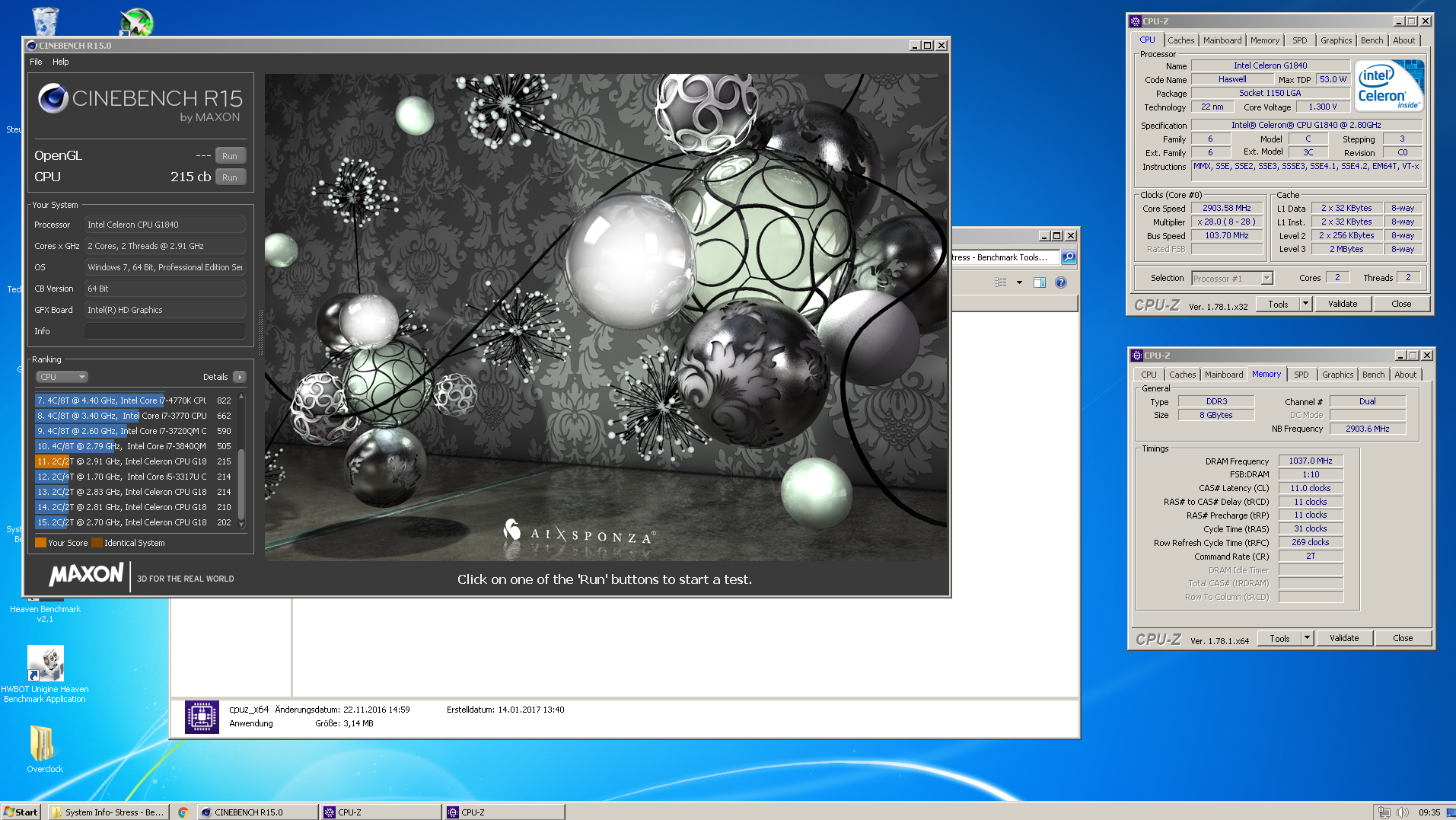The image size is (1456, 820).
Task: Click Validate in upper CPU-Z window
Action: pos(1343,304)
